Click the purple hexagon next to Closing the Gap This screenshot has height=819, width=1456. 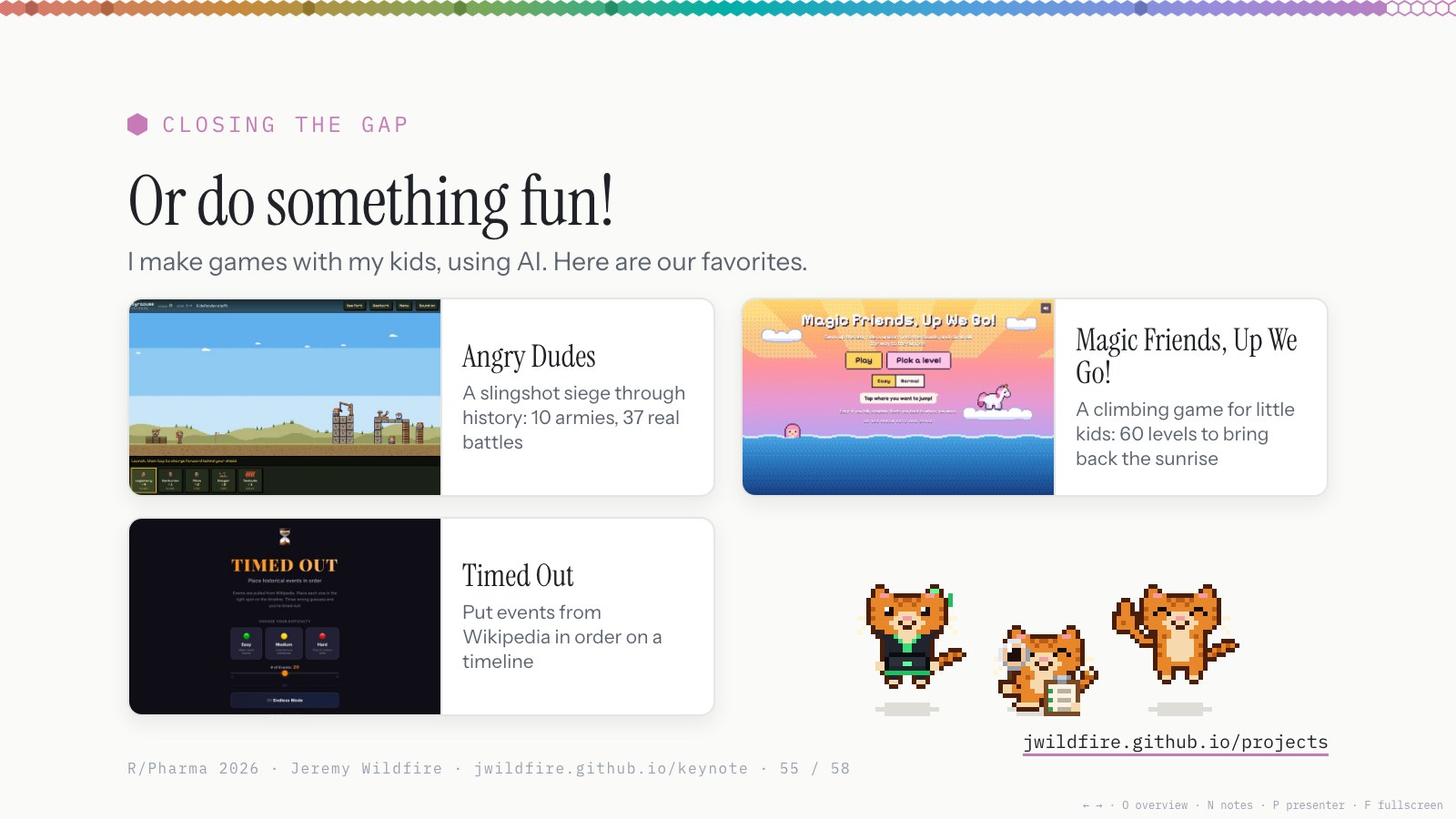(x=137, y=125)
